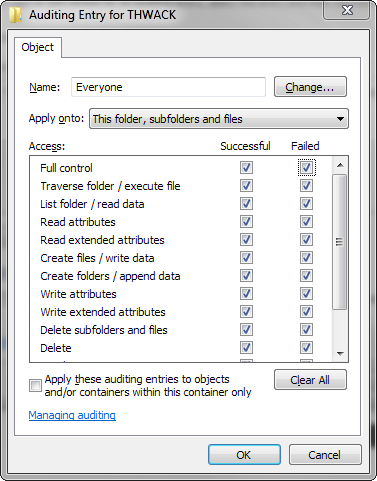This screenshot has width=377, height=481.
Task: Toggle Successful for Write attributes
Action: click(246, 294)
